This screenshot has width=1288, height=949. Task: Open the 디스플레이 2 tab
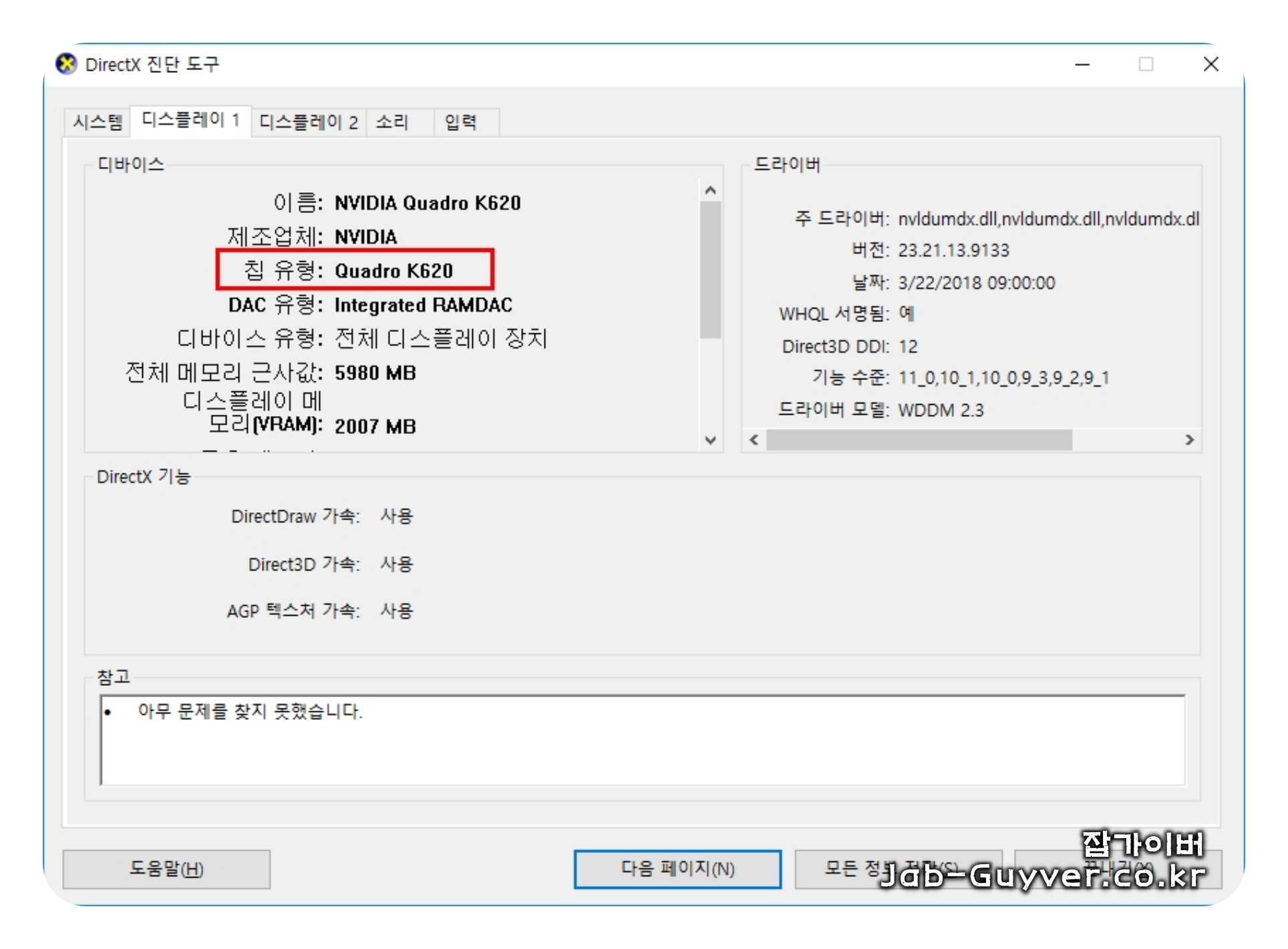(309, 122)
